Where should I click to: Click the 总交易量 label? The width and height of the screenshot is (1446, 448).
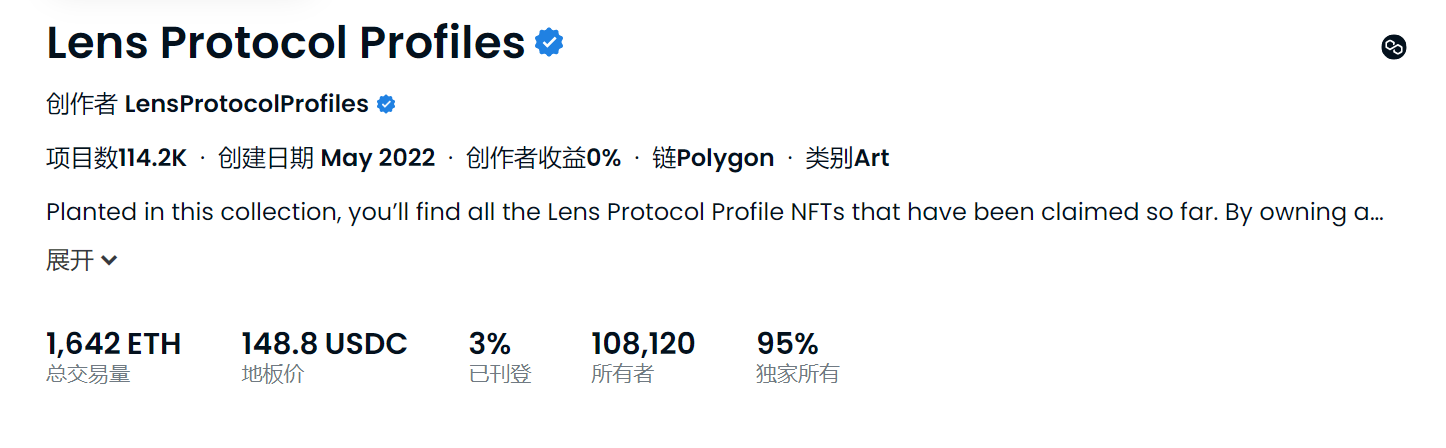coord(88,375)
